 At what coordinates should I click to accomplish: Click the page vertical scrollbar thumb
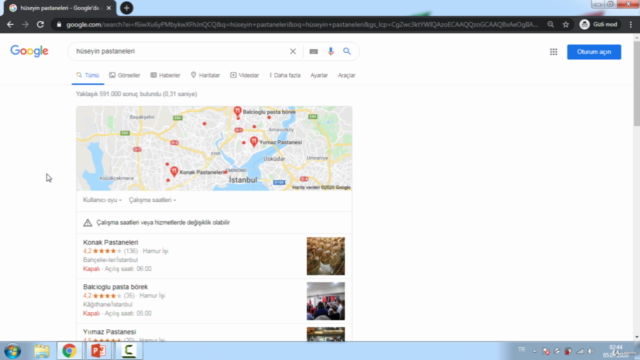tap(637, 84)
